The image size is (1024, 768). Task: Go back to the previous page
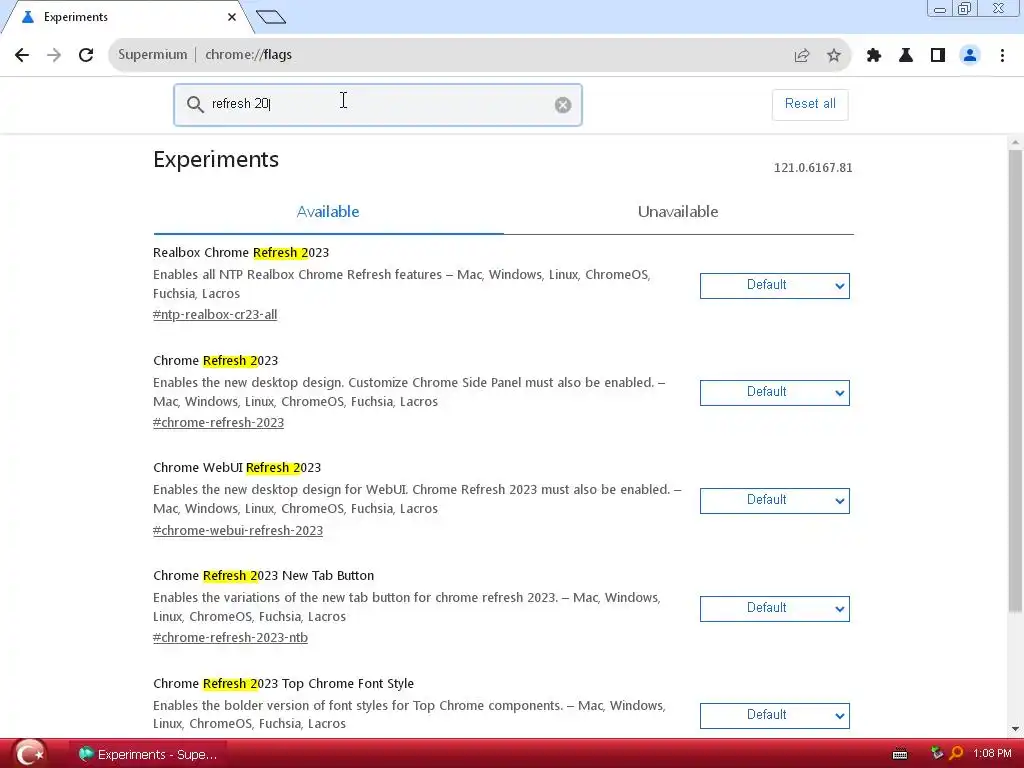22,55
